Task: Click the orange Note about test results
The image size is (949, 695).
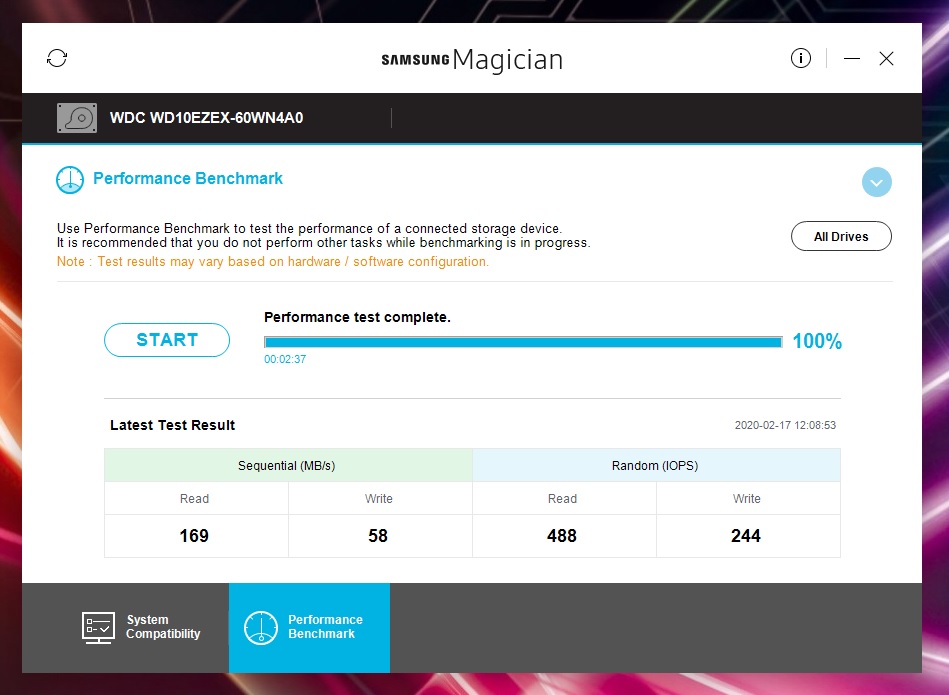Action: [x=273, y=262]
